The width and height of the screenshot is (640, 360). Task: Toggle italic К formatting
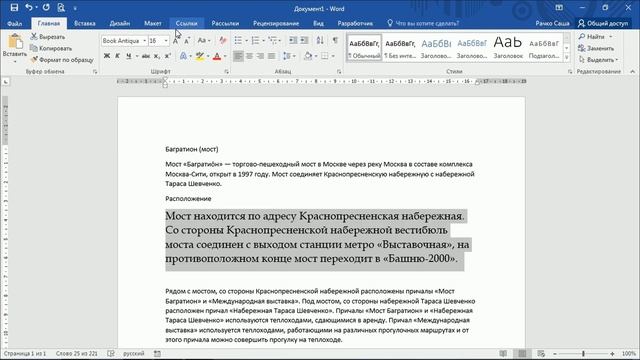tap(117, 56)
